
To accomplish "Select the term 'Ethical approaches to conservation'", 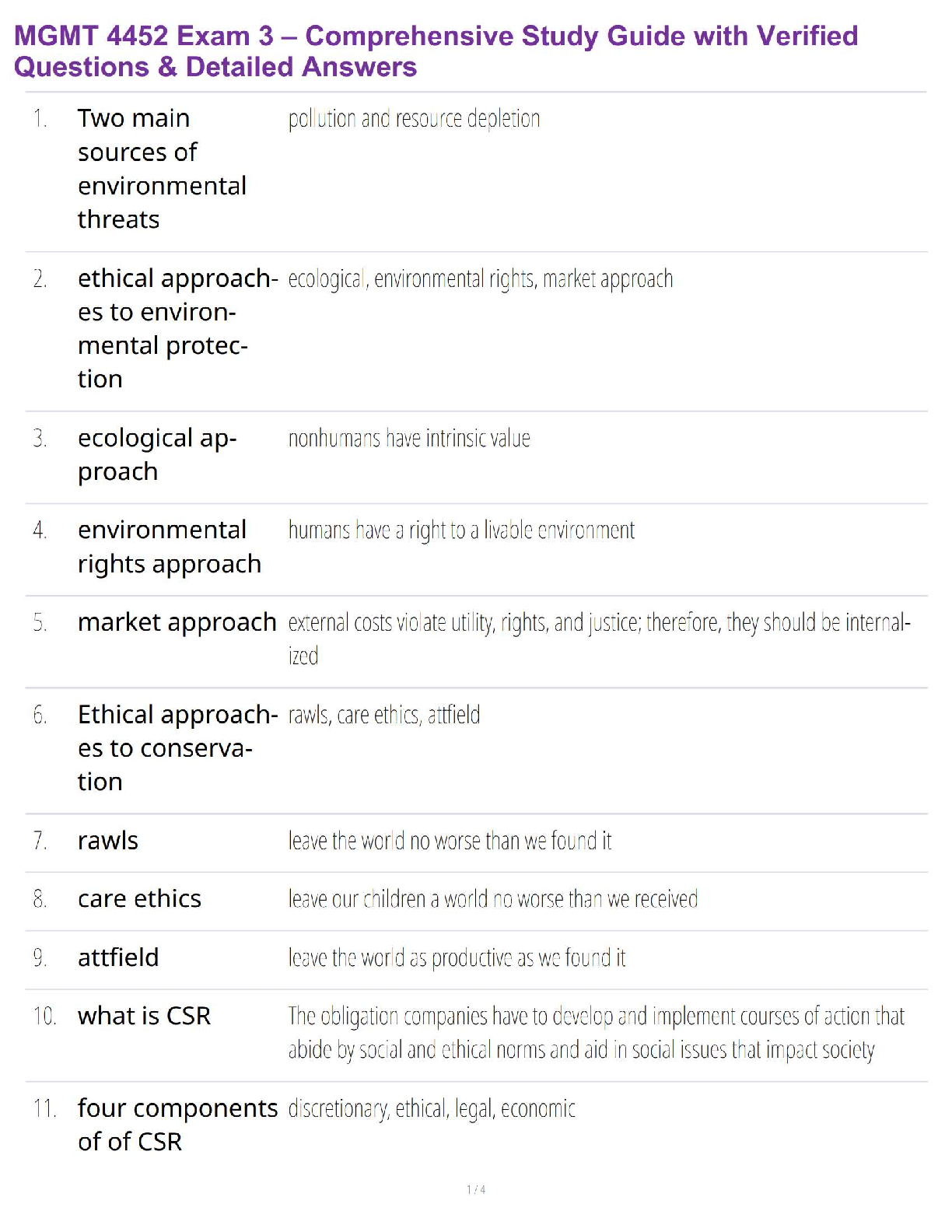I will (177, 748).
